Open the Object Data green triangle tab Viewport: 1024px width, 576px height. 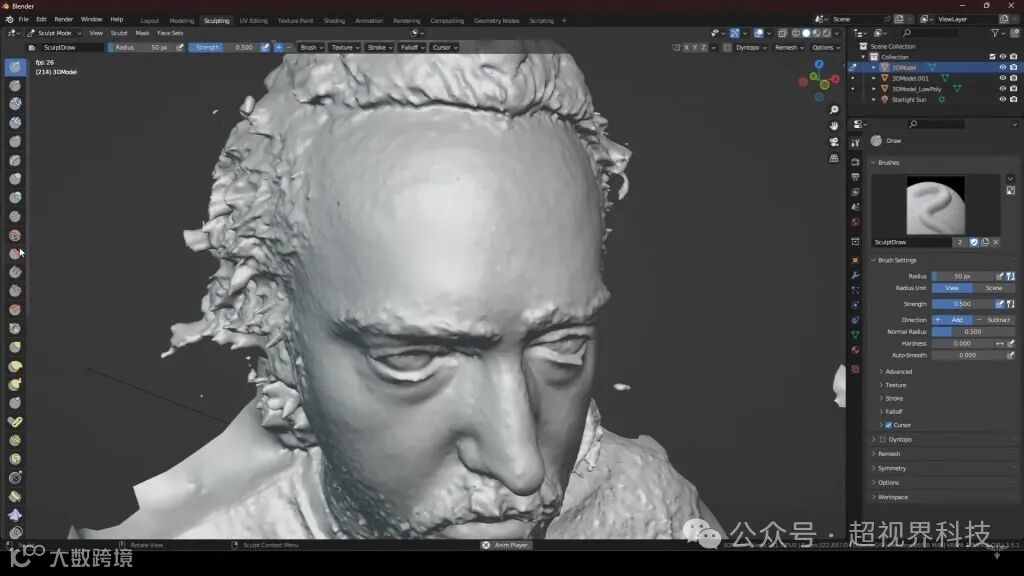pos(855,335)
